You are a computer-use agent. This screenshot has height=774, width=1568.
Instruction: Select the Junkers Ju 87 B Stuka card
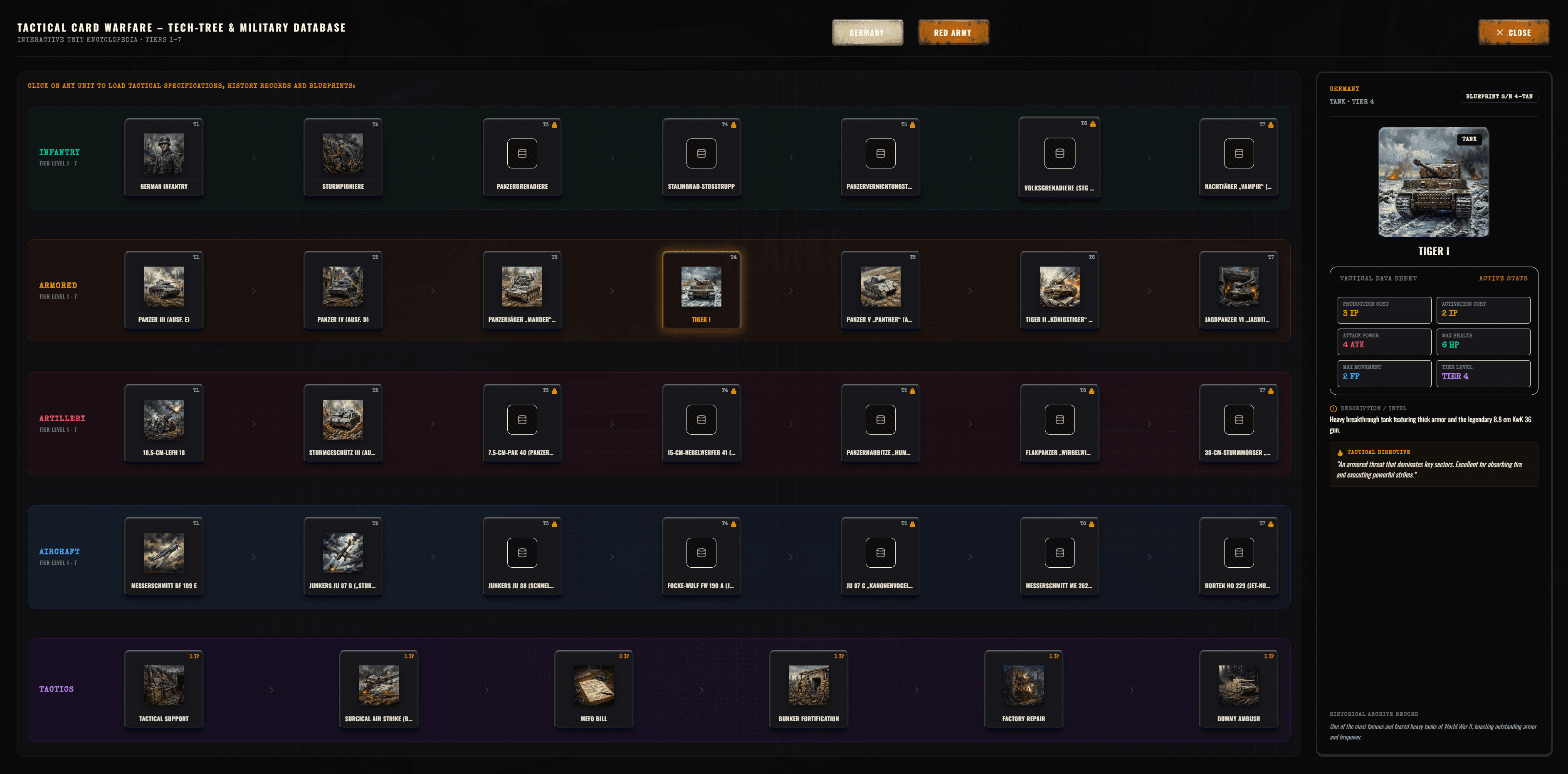click(343, 556)
